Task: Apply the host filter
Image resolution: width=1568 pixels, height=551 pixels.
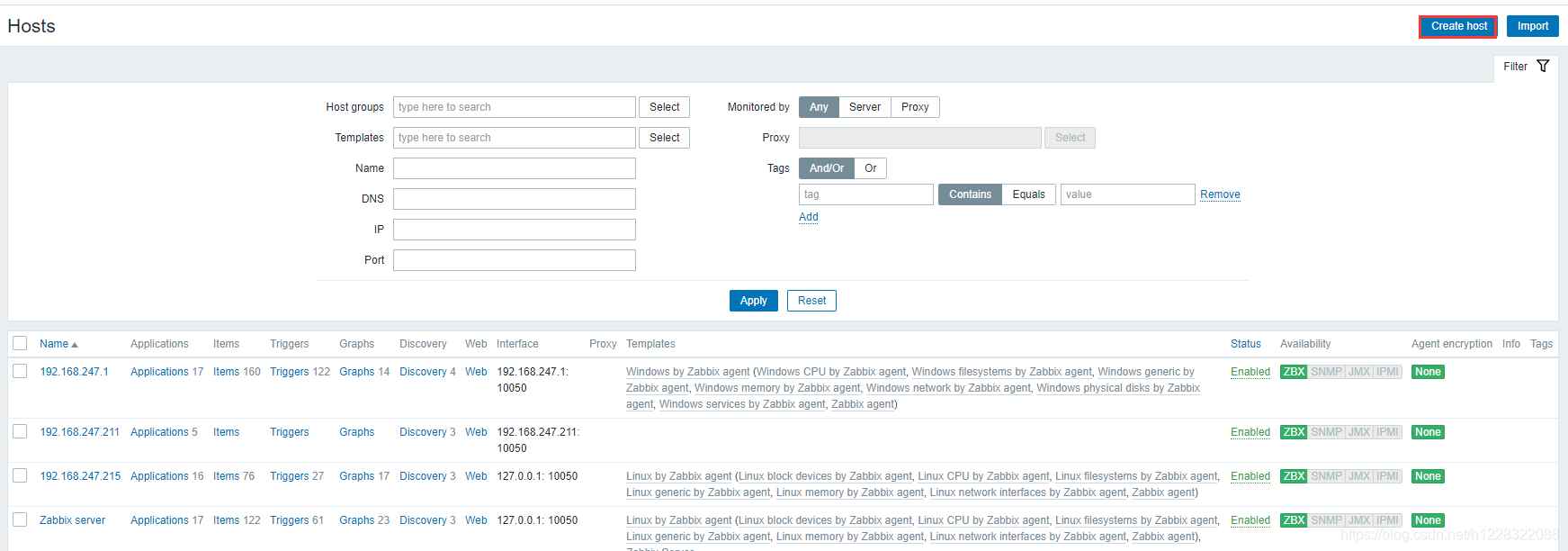Action: (x=754, y=301)
